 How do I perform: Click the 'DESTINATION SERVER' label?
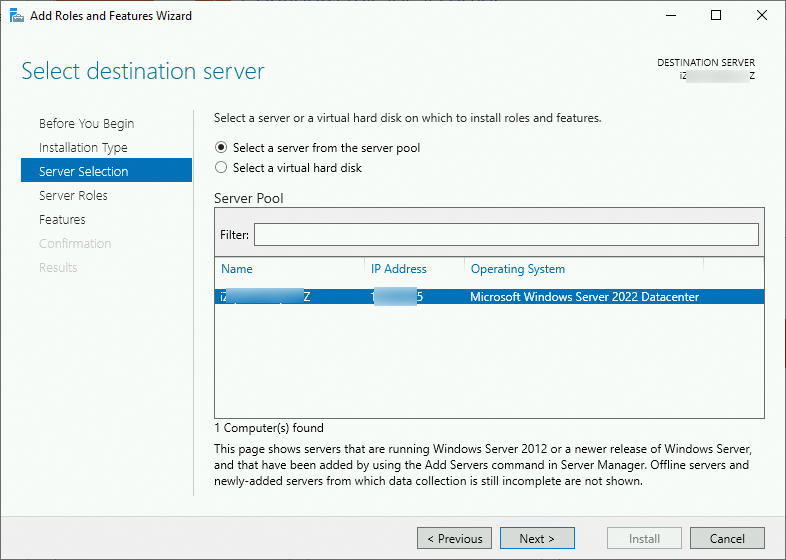pyautogui.click(x=706, y=63)
